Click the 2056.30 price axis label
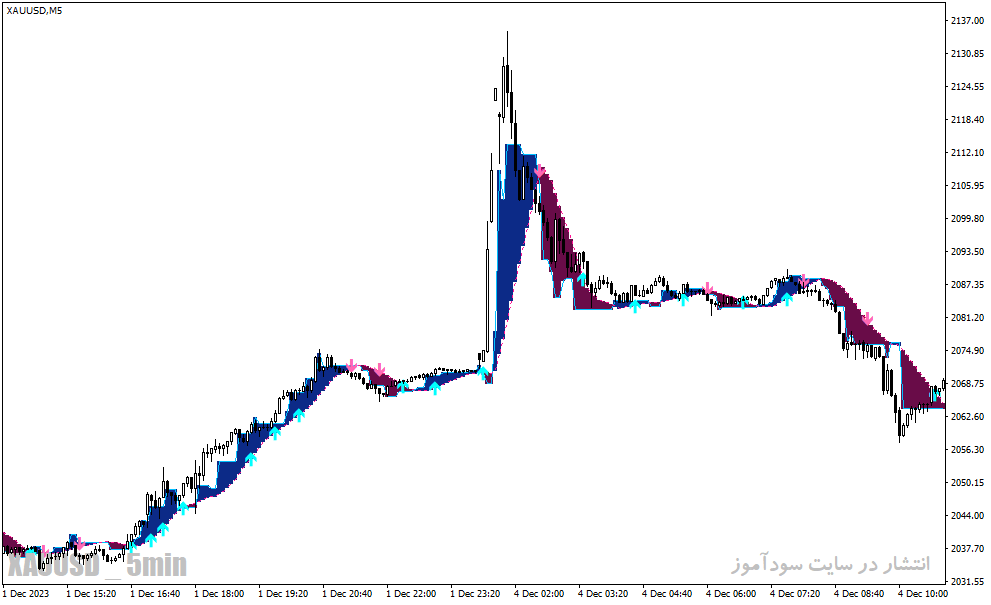Screen dimensions: 991x605 pyautogui.click(x=967, y=449)
